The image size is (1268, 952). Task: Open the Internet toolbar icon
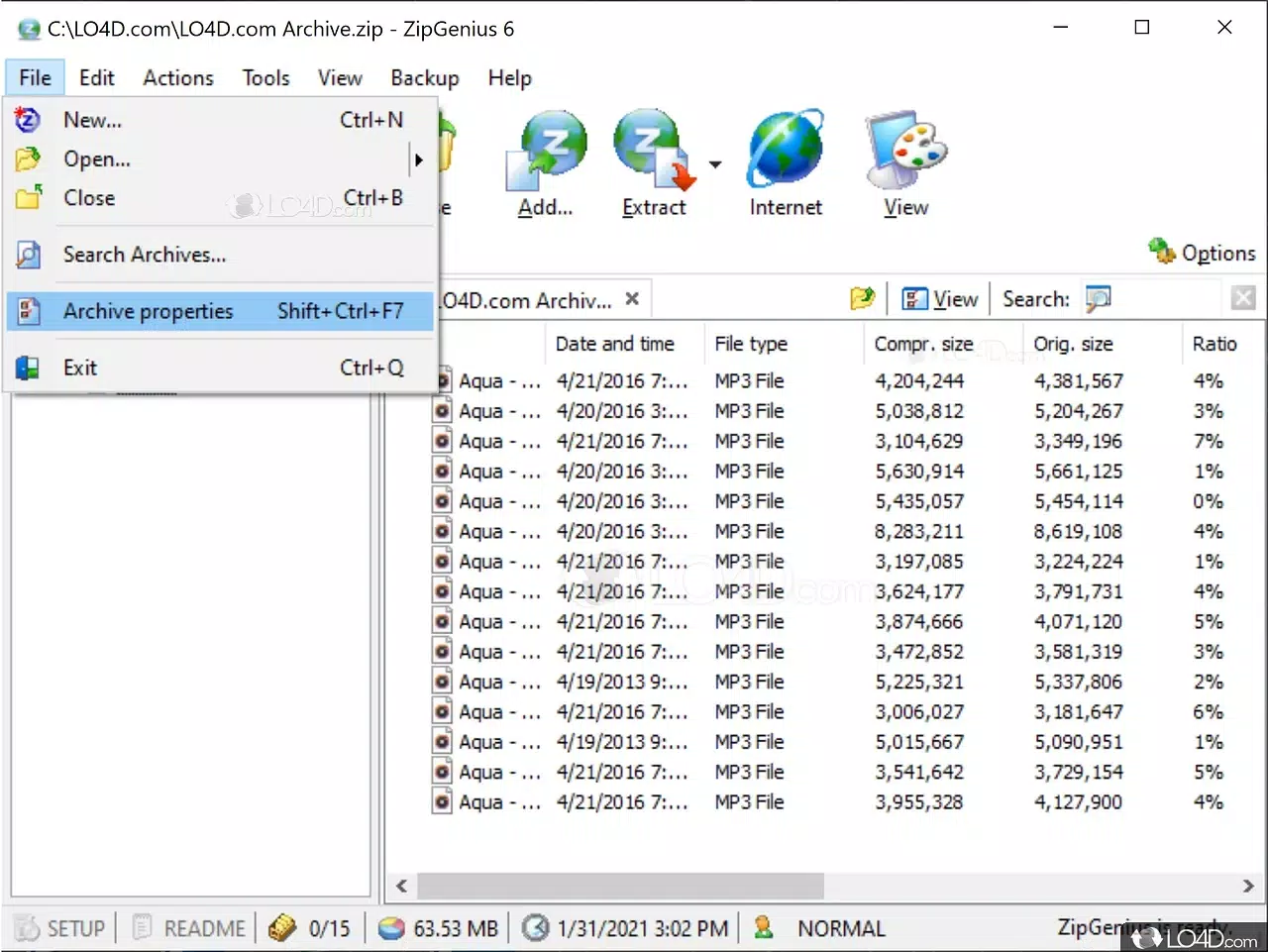point(786,149)
